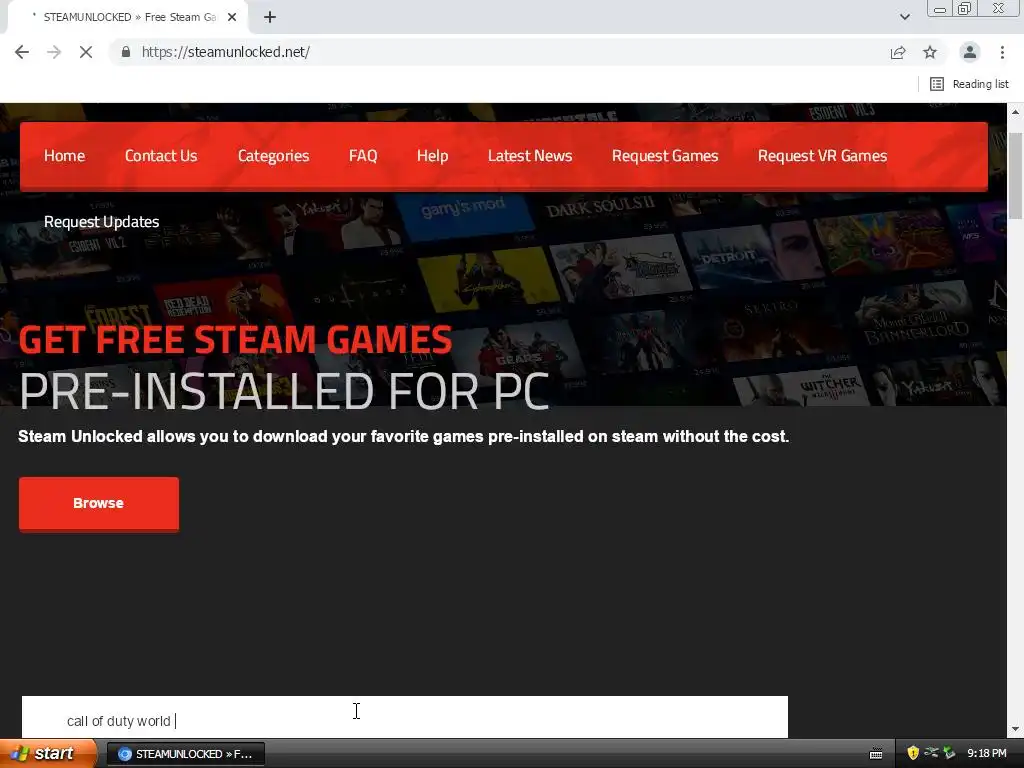
Task: Open the Categories menu item
Action: tap(273, 156)
